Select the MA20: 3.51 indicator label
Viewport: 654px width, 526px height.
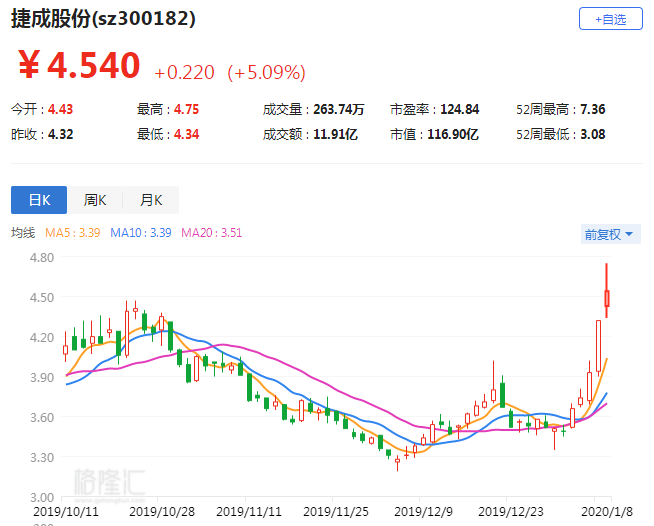tap(211, 232)
